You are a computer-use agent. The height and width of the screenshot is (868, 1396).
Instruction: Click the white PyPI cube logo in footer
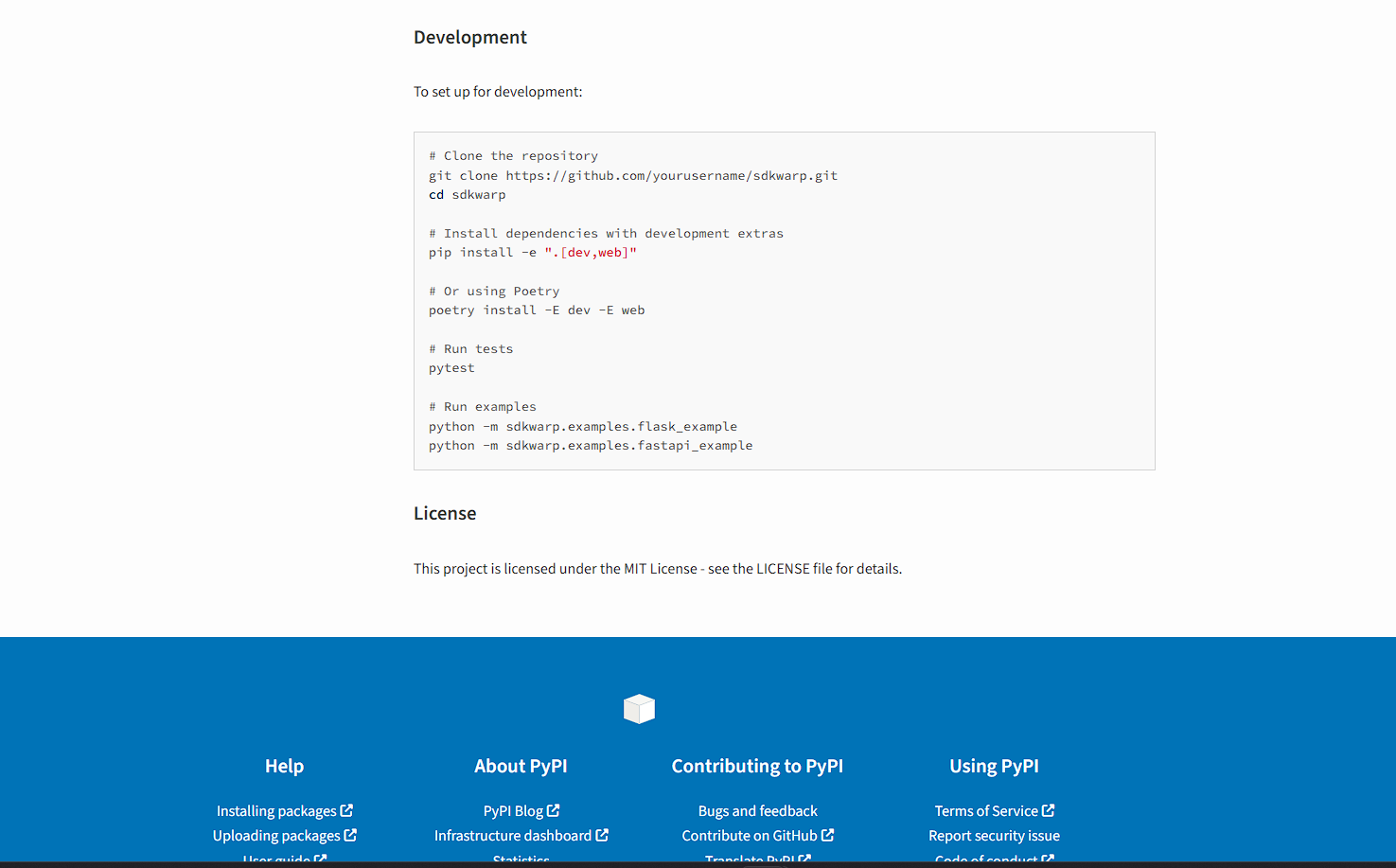coord(640,709)
